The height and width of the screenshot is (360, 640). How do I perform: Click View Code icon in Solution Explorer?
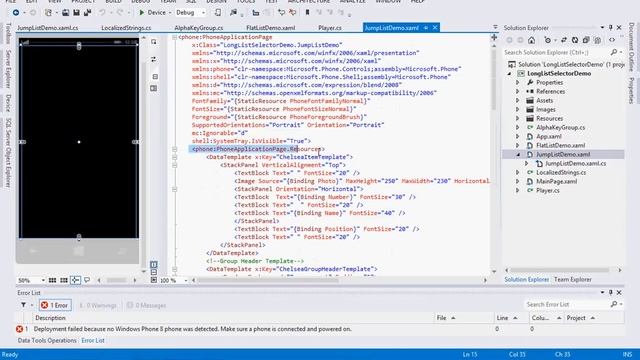click(612, 40)
